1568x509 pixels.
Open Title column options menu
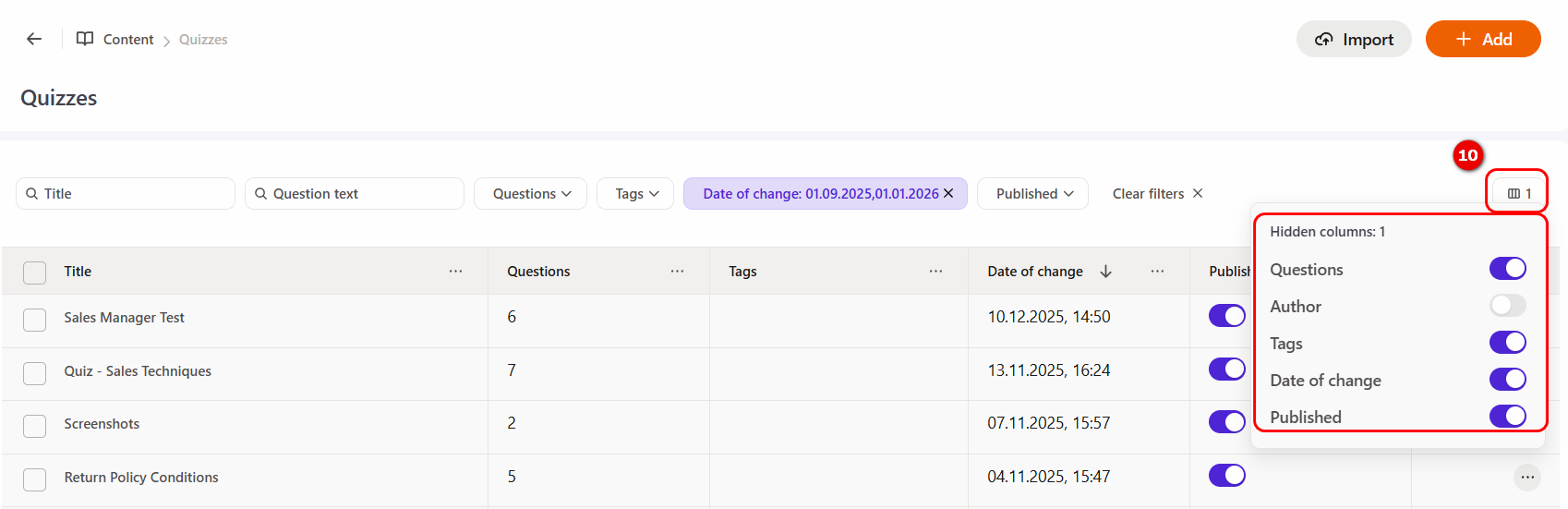pos(455,271)
